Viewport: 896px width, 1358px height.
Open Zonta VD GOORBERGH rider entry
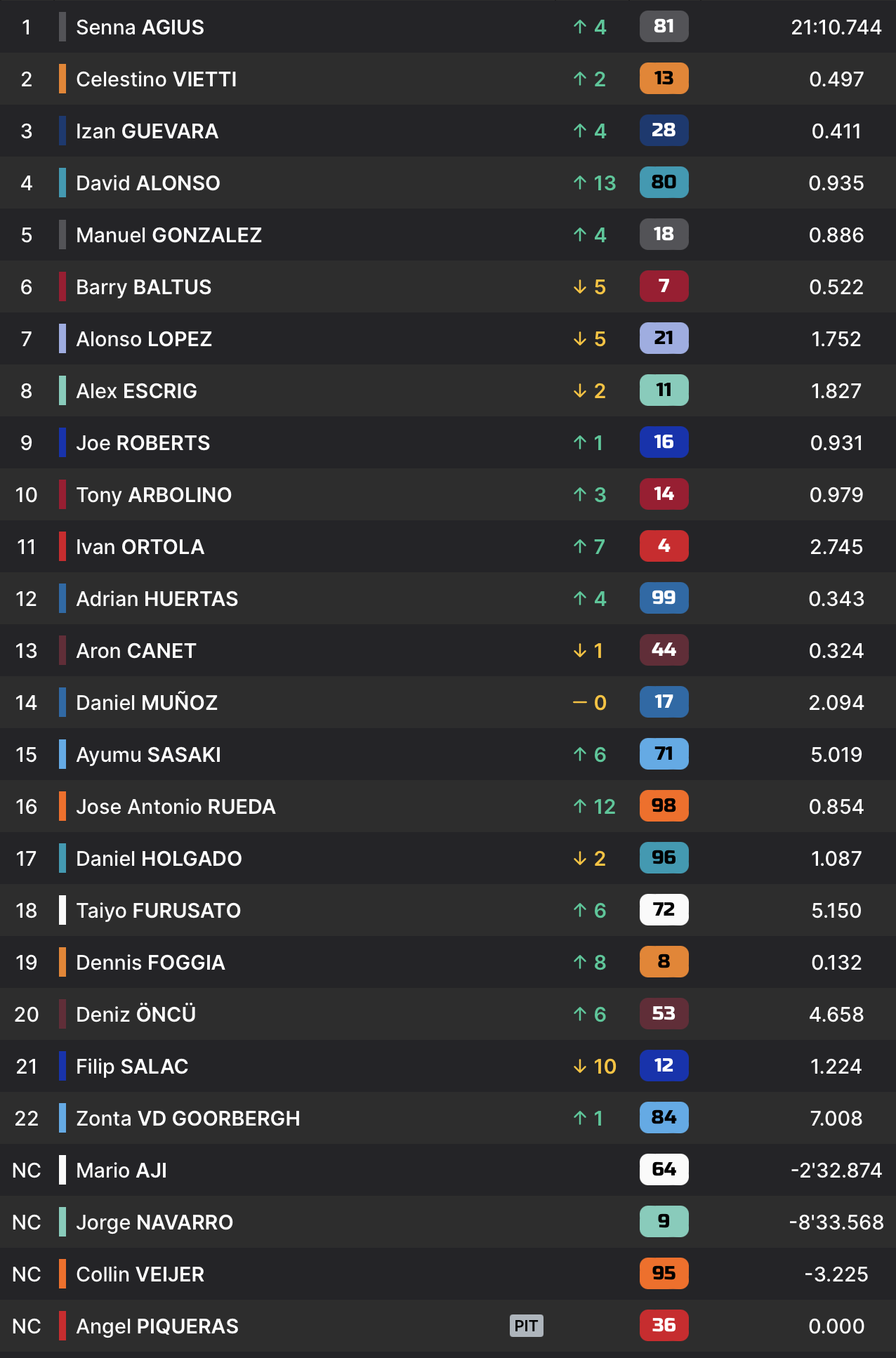point(187,1118)
